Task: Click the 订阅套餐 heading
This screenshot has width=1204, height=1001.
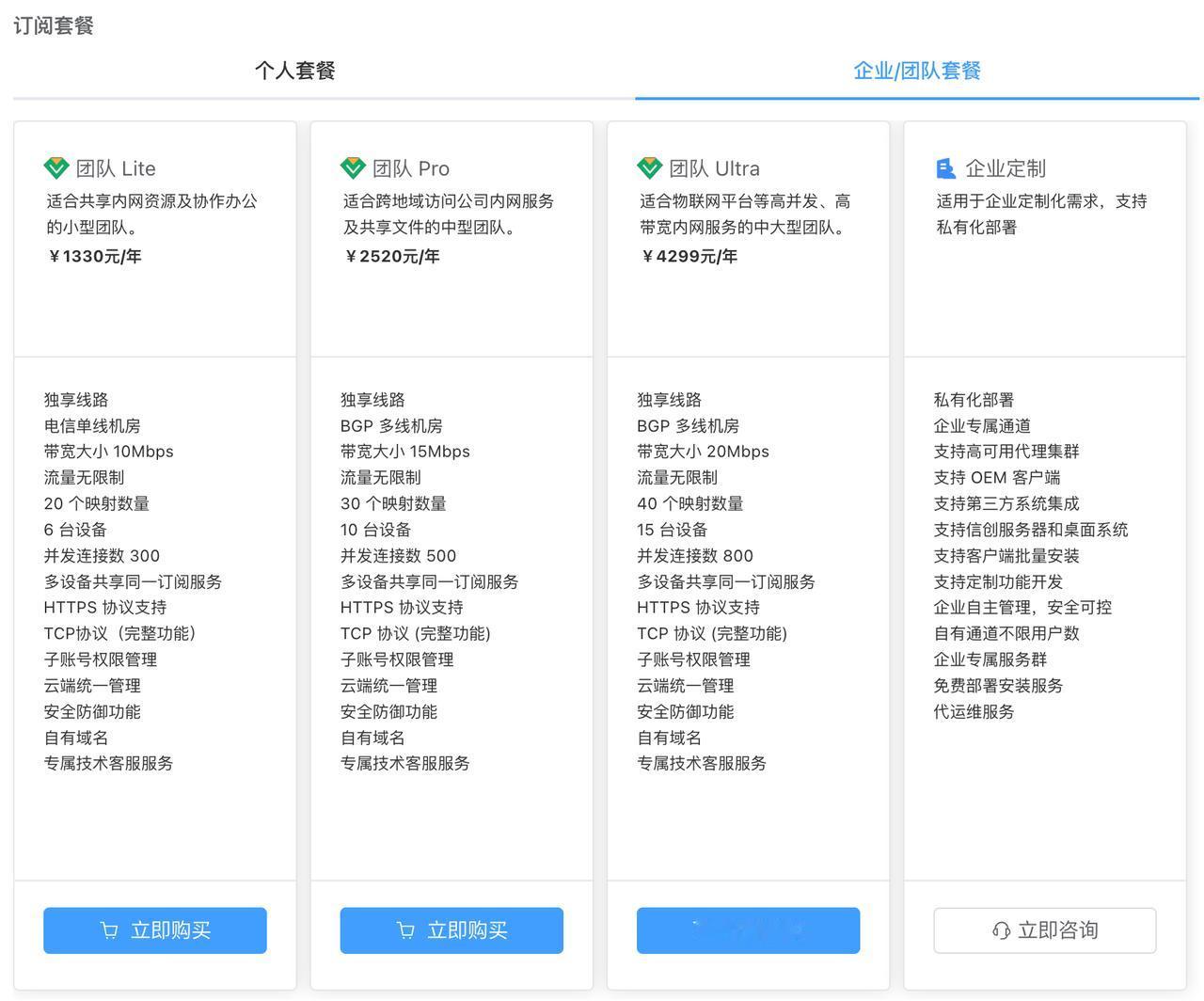Action: pyautogui.click(x=54, y=27)
